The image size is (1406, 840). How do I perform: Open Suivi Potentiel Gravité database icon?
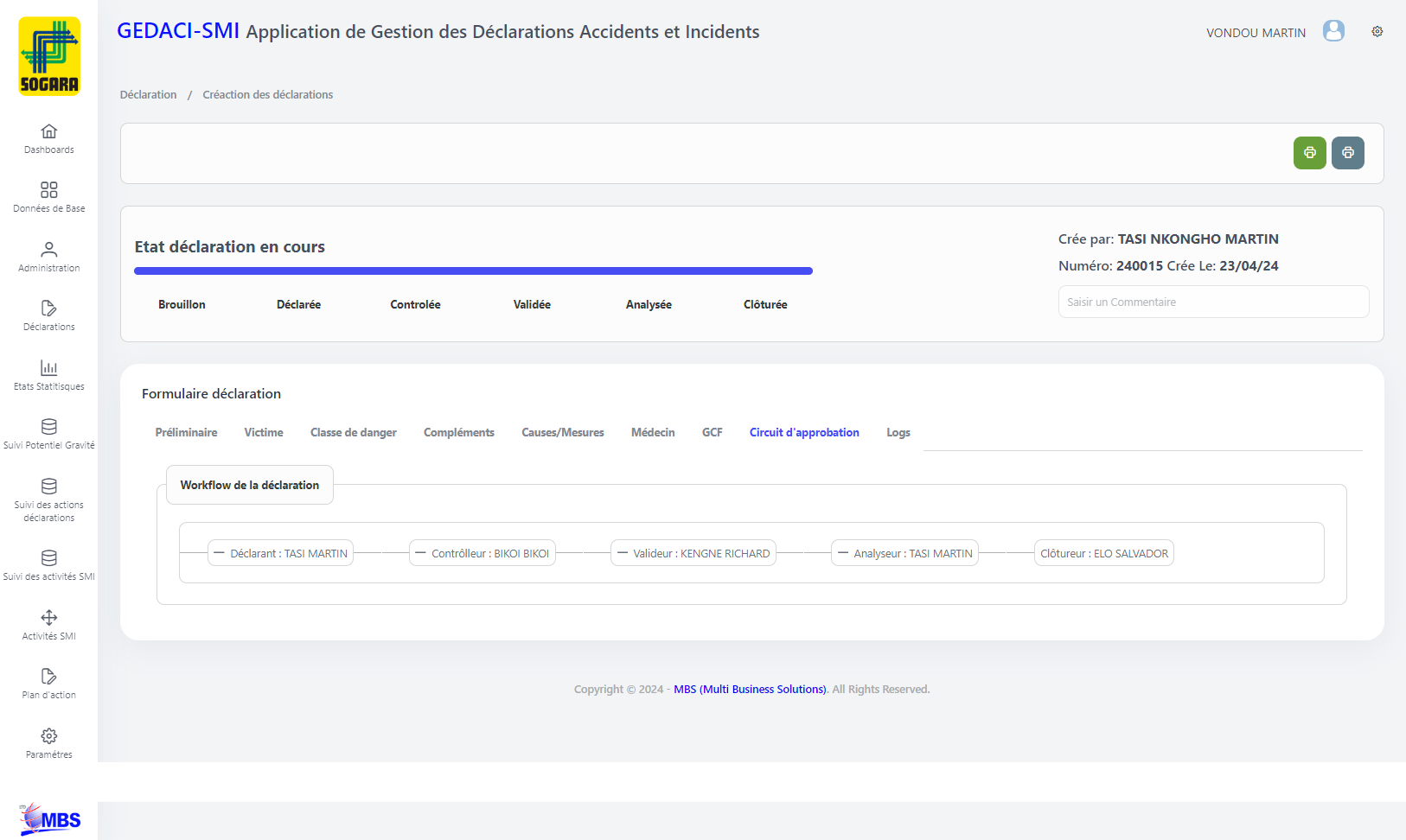click(49, 427)
